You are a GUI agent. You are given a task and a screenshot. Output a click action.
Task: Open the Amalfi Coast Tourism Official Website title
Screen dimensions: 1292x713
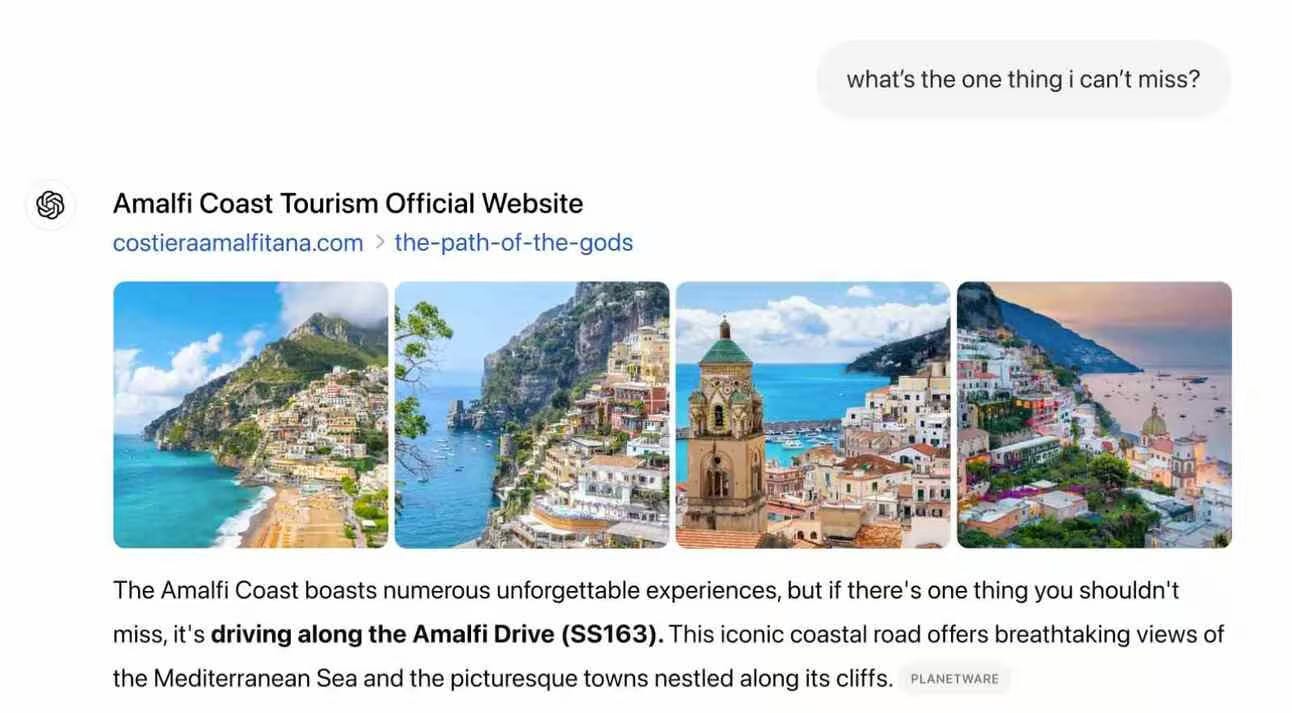point(348,204)
